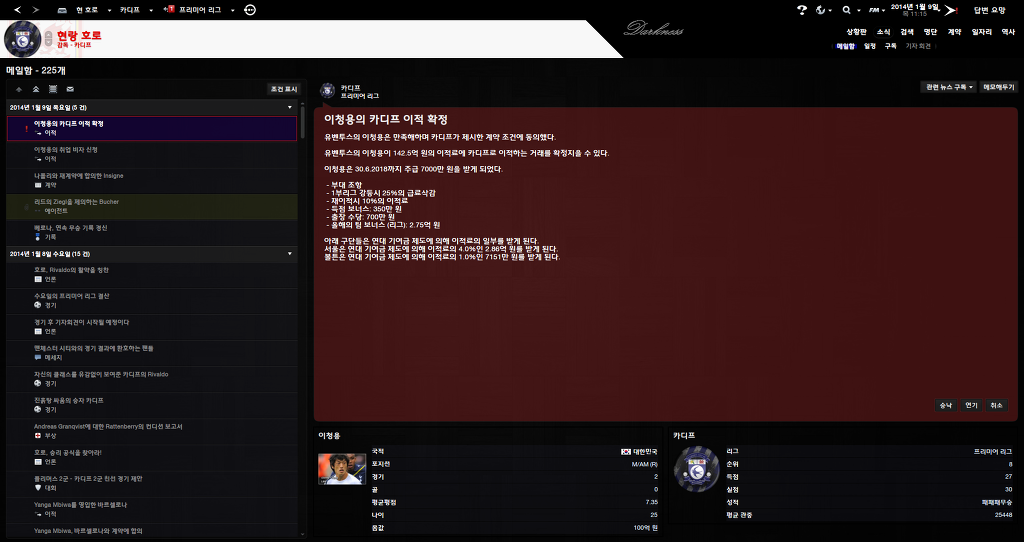Click the 2014년 1월 9일 date display
This screenshot has width=1024, height=542.
coord(915,9)
